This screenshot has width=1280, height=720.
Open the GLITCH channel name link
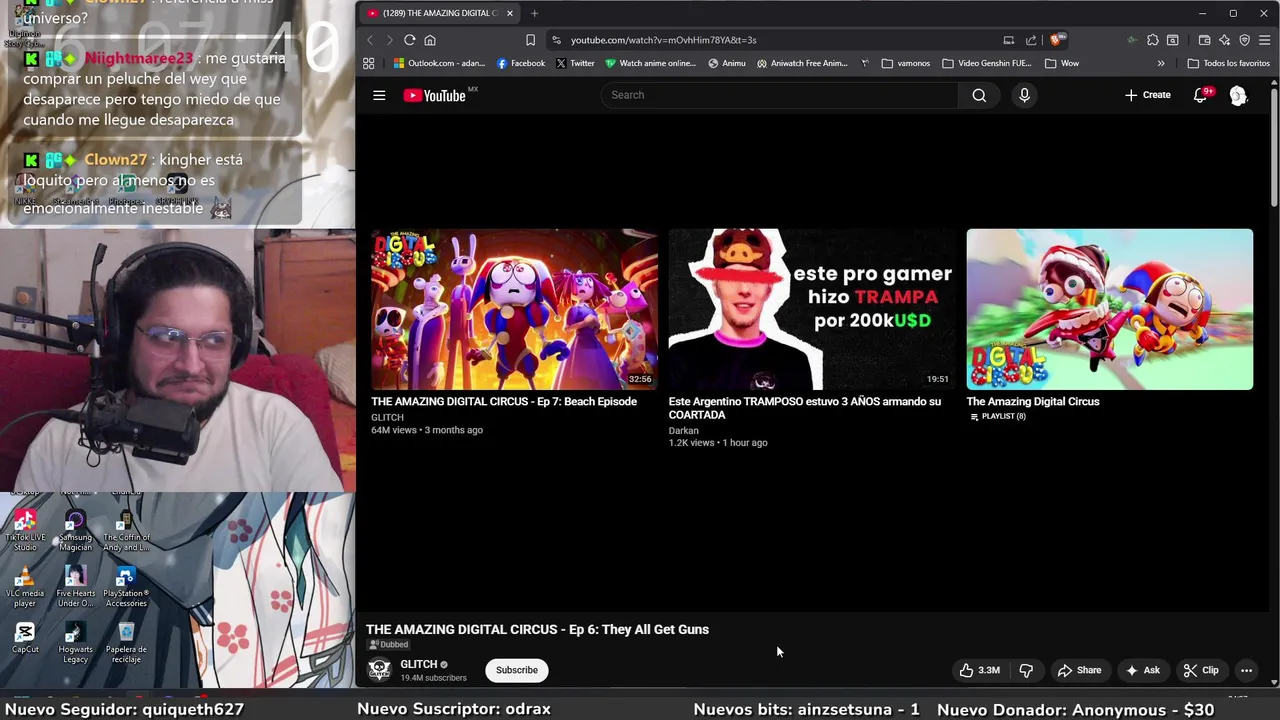point(419,664)
